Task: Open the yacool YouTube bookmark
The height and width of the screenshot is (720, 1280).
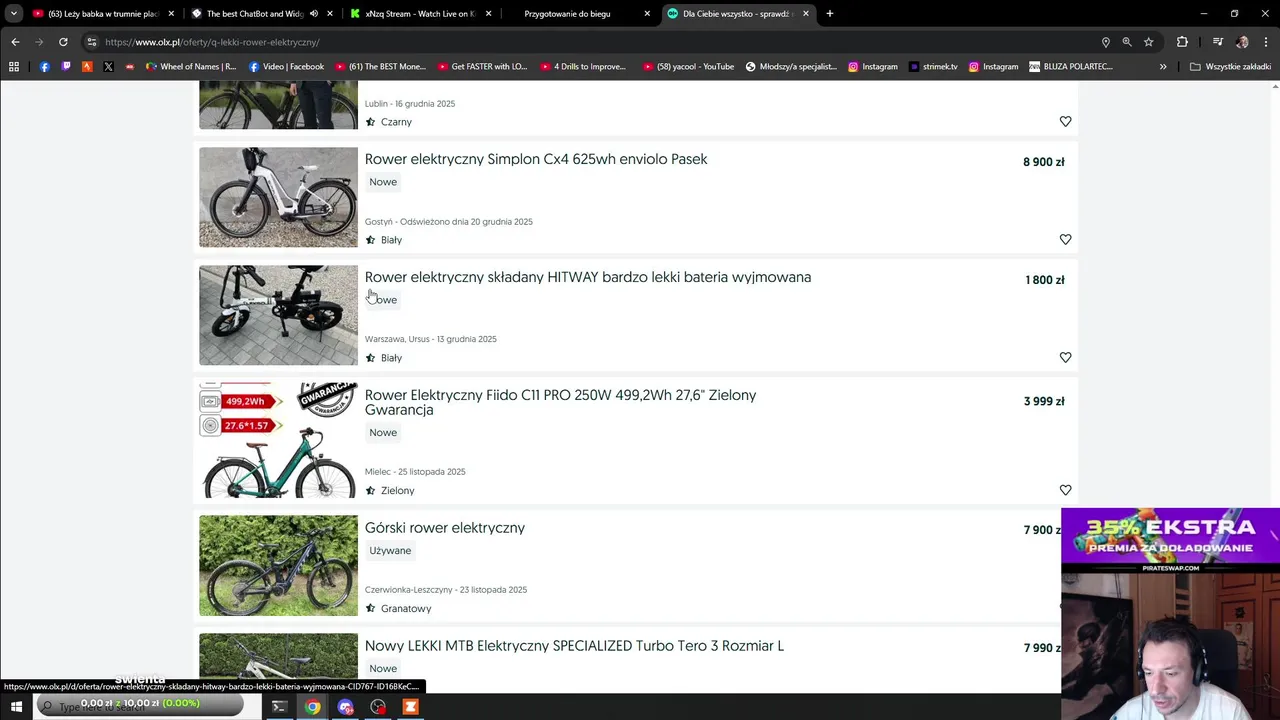Action: click(x=689, y=67)
